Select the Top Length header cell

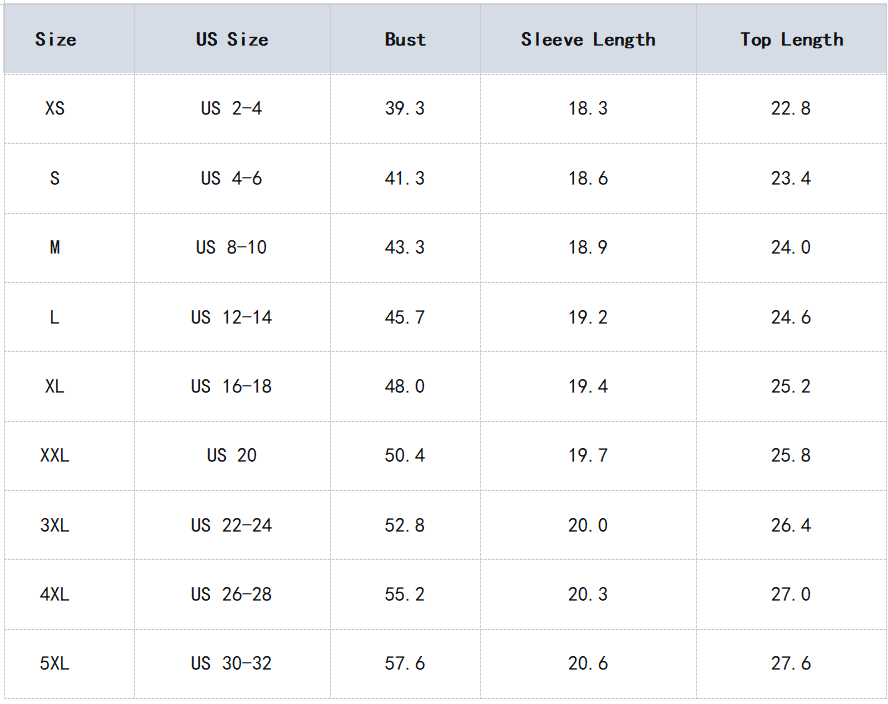click(791, 40)
